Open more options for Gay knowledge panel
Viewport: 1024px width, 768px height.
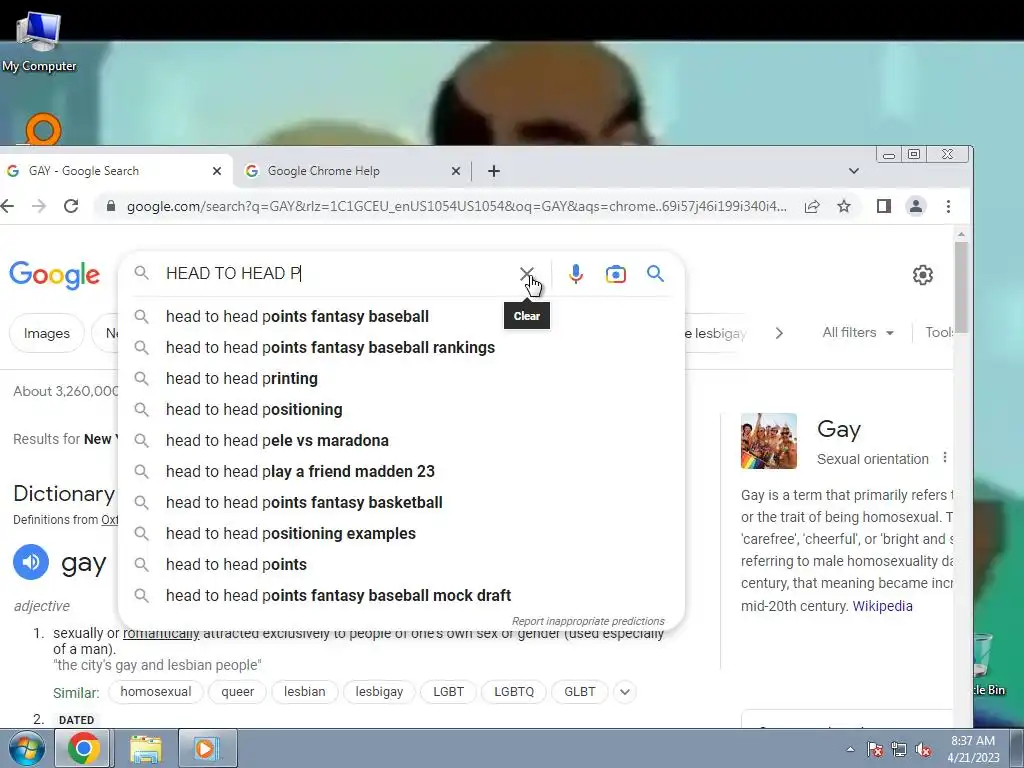click(x=944, y=458)
